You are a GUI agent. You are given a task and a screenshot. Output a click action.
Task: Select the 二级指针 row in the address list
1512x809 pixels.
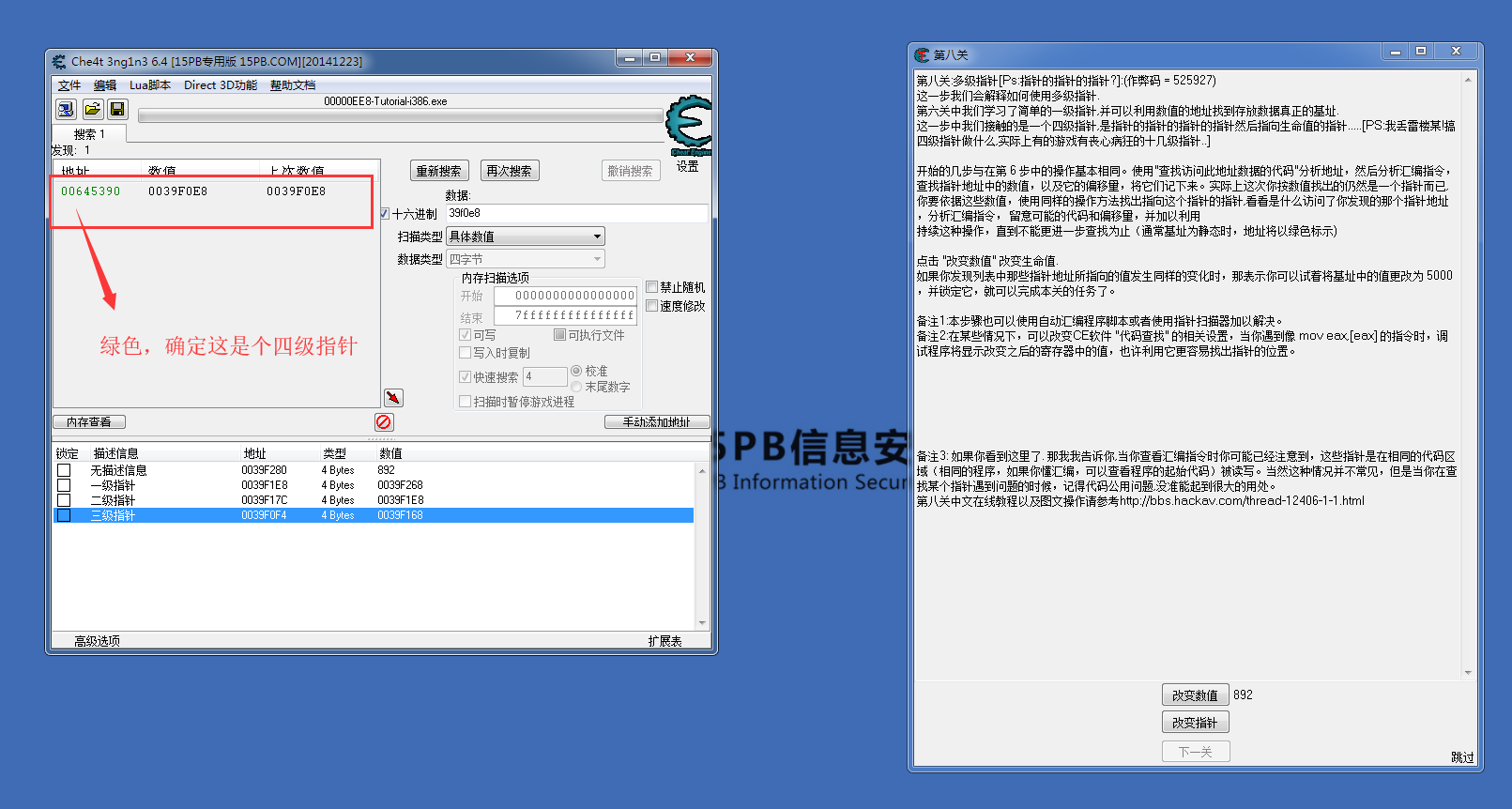click(x=374, y=500)
